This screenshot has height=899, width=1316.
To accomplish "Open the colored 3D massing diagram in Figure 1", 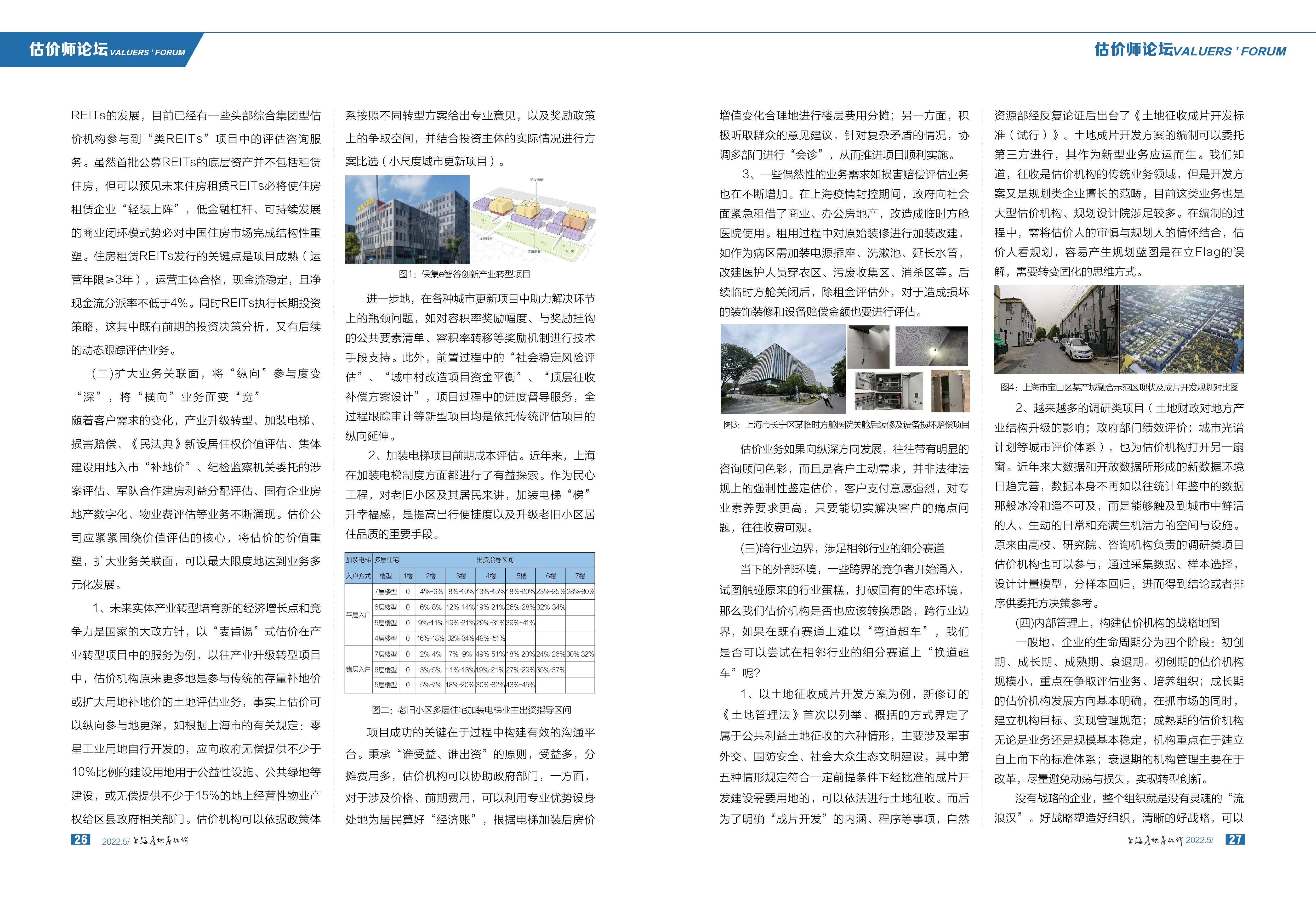I will tap(533, 219).
